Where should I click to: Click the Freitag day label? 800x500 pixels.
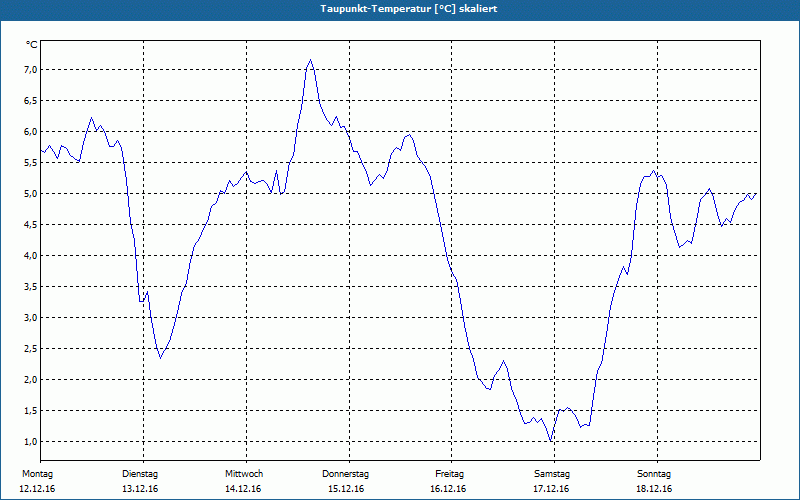[x=449, y=474]
